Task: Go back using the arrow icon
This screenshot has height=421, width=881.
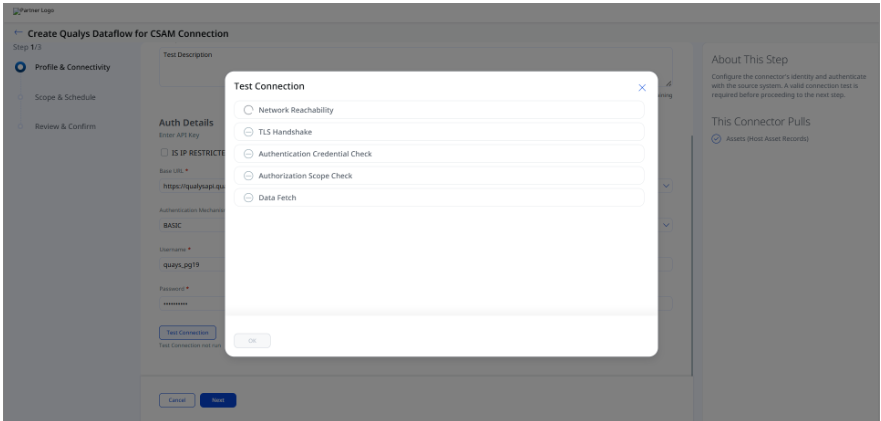Action: 19,33
